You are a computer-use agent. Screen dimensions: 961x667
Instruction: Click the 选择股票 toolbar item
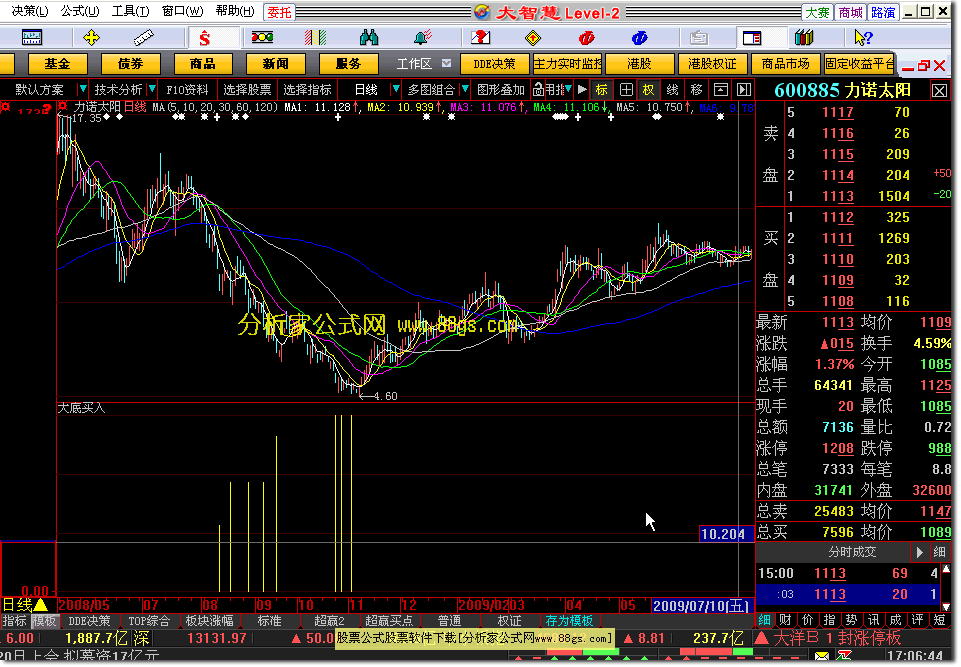tap(247, 90)
